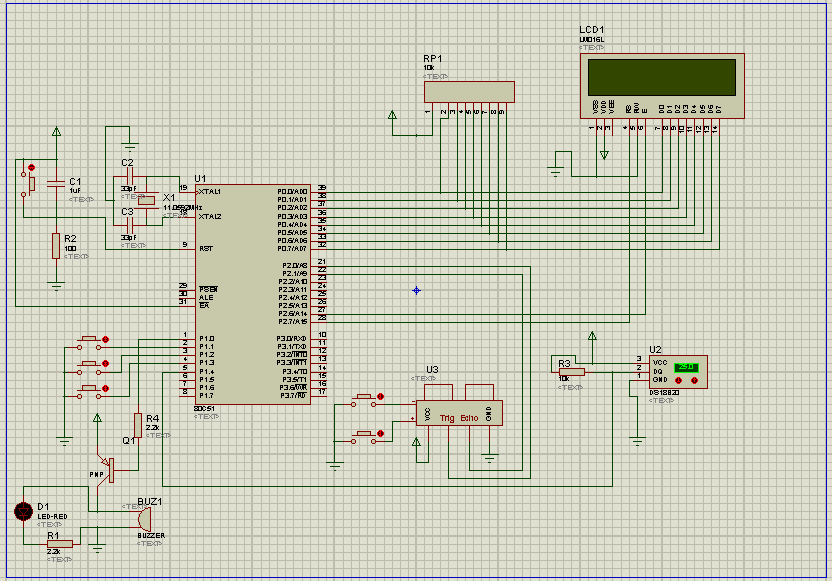
Task: Click the Echo pin label on U3
Action: 469,418
